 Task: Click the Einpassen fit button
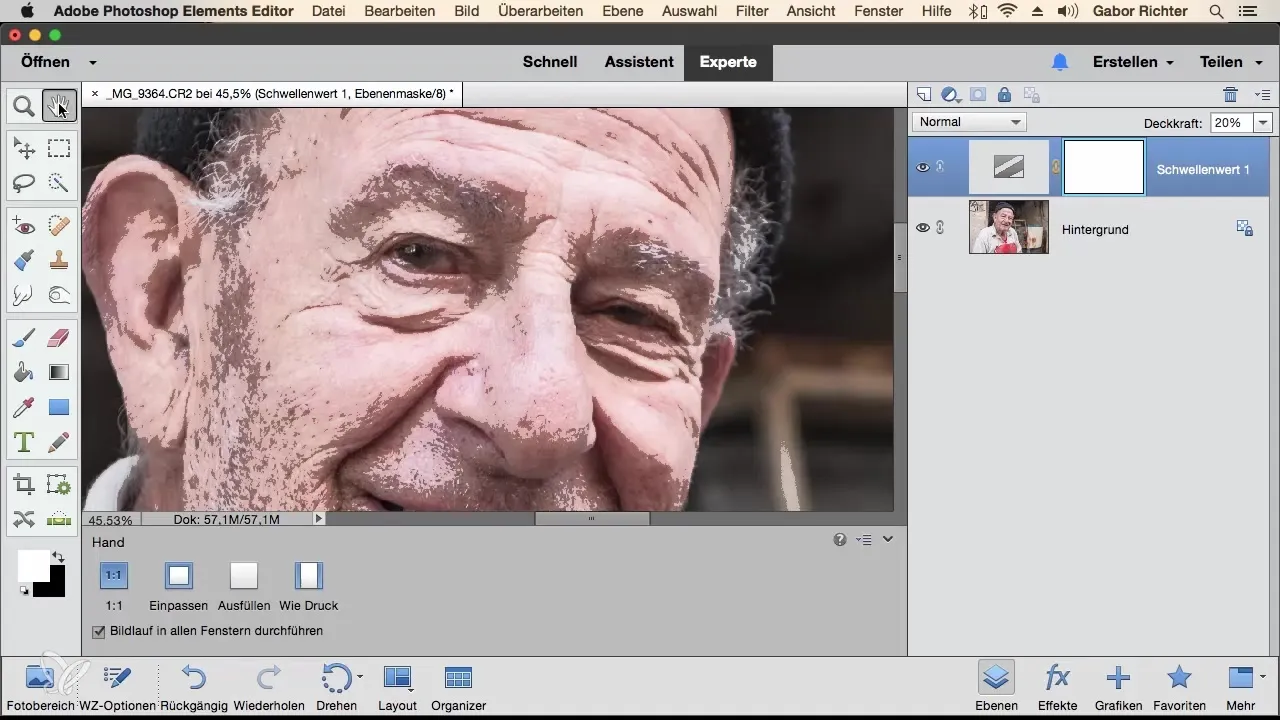coord(178,575)
